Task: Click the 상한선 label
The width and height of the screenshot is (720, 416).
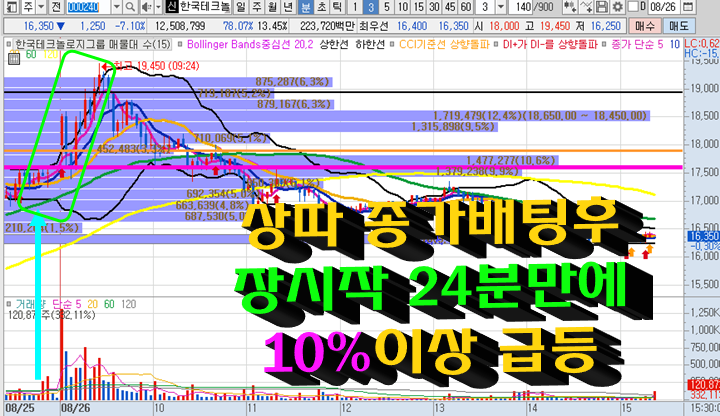Action: 333,45
